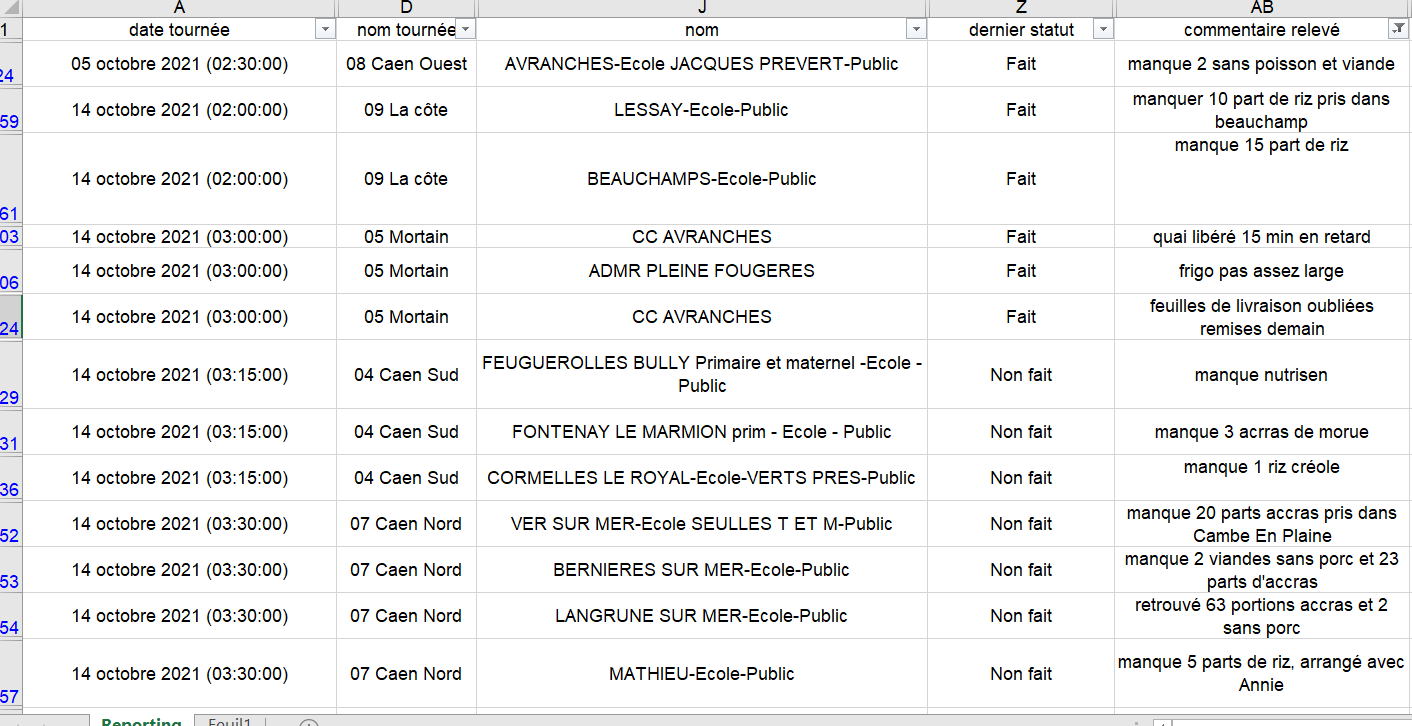Select column D header

(x=406, y=9)
